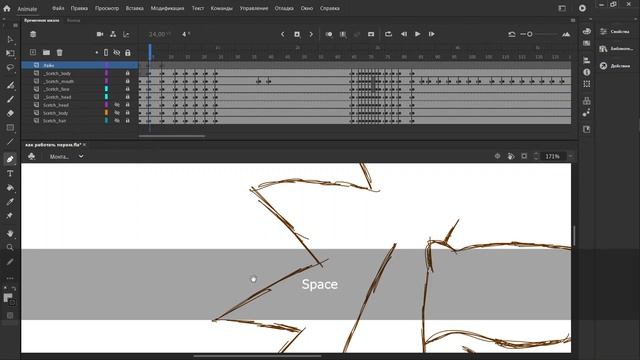
Task: Create new layer folder
Action: coord(46,52)
